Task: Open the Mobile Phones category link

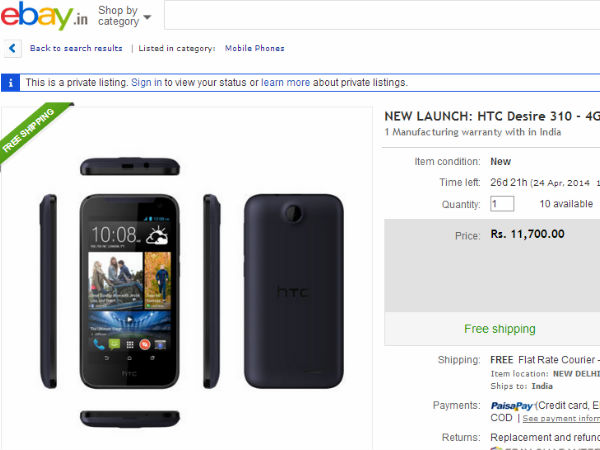Action: click(253, 48)
